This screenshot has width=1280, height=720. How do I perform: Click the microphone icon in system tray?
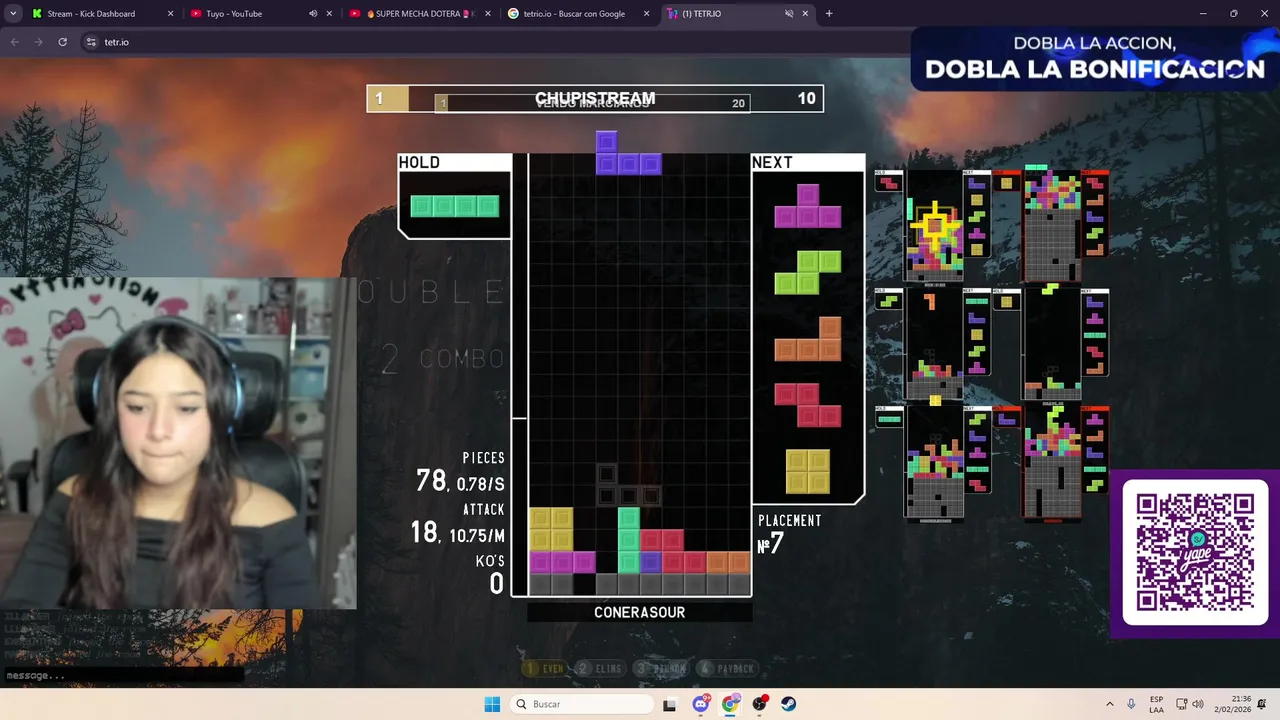1131,704
